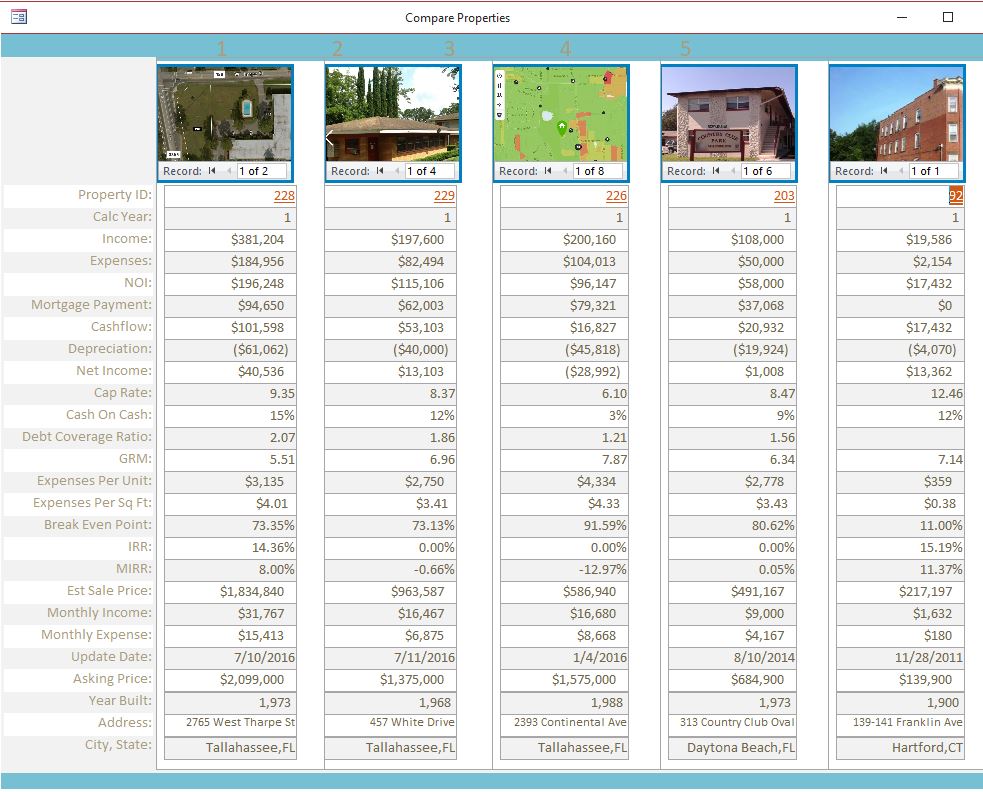Viewport: 983px width, 792px height.
Task: Go to previous photo for property 92
Action: [901, 171]
